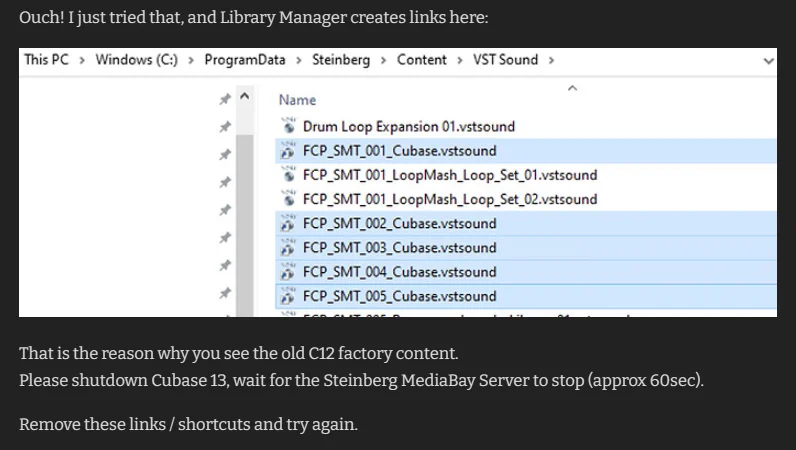
Task: Toggle the sort arrow above the Name column
Action: pyautogui.click(x=572, y=88)
